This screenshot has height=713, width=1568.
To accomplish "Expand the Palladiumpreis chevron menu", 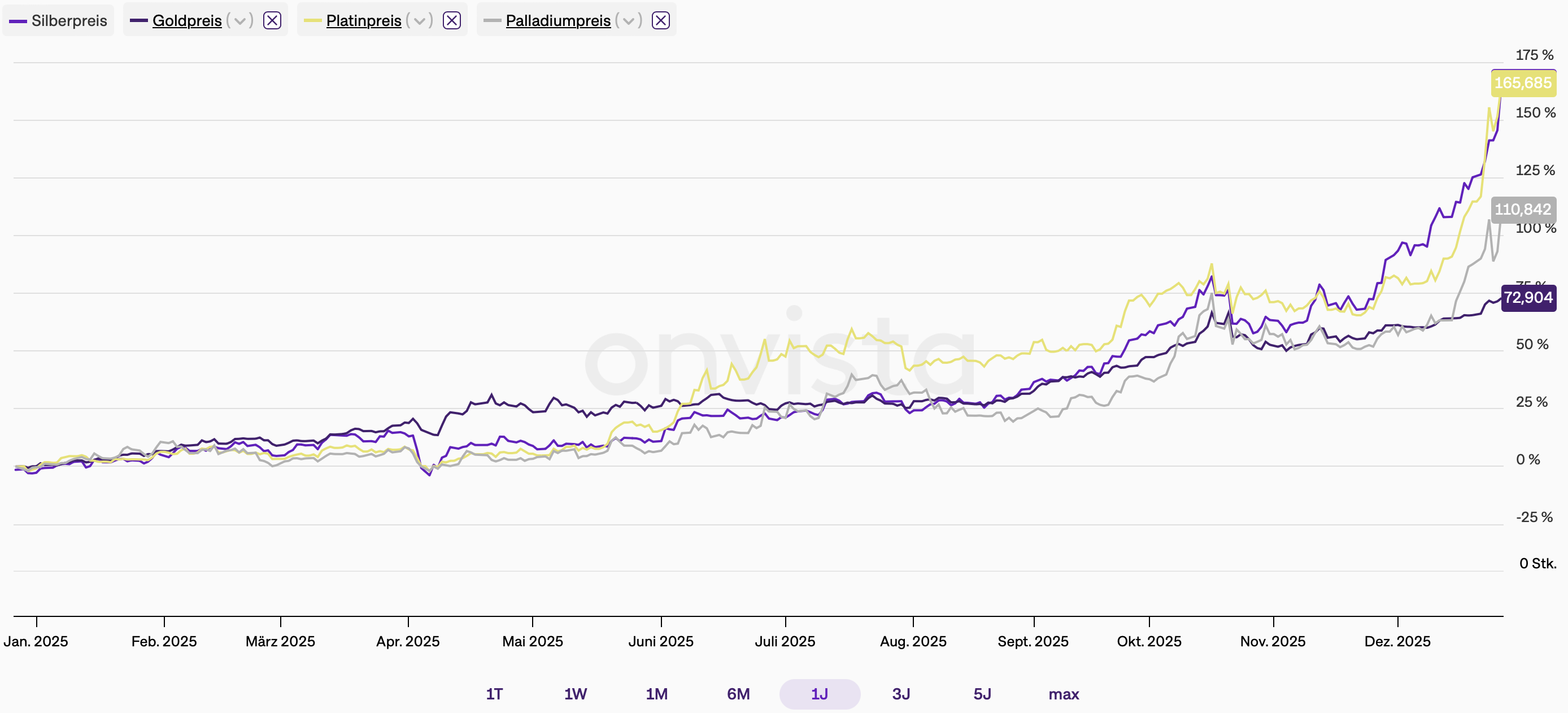I will (x=628, y=21).
